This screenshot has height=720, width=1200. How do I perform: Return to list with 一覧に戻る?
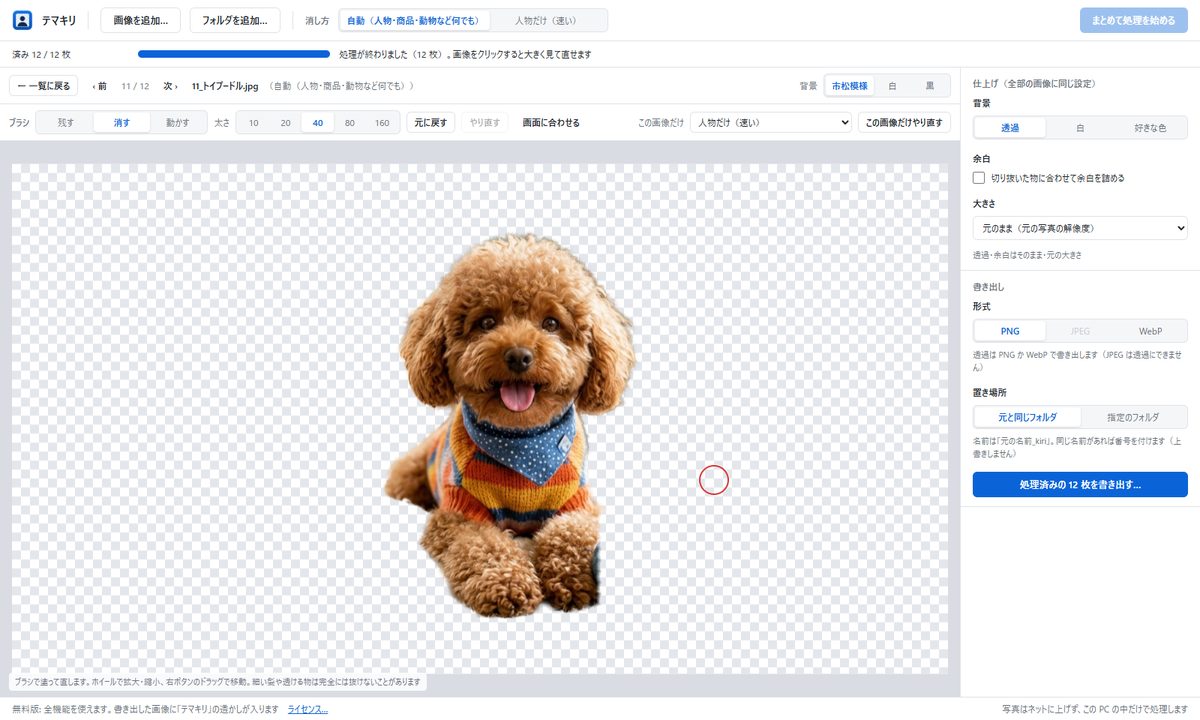44,86
